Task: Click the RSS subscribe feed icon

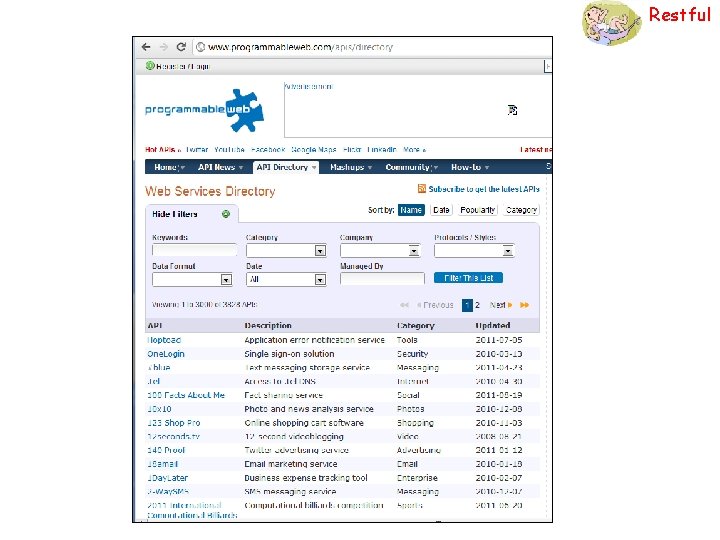Action: (422, 189)
